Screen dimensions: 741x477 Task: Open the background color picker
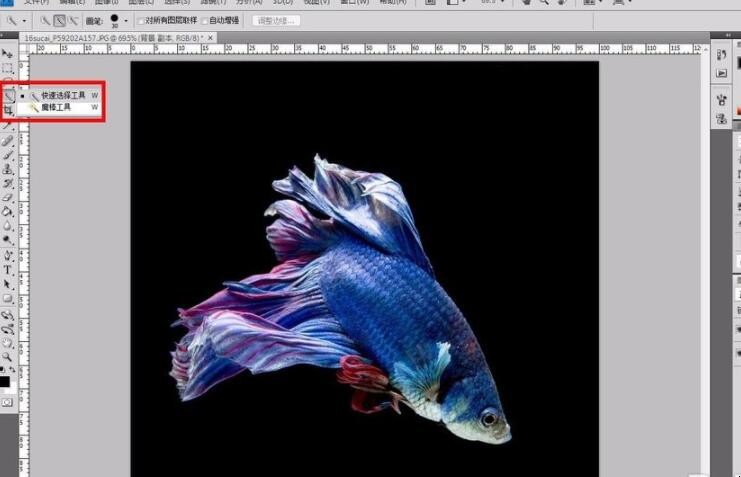click(13, 388)
